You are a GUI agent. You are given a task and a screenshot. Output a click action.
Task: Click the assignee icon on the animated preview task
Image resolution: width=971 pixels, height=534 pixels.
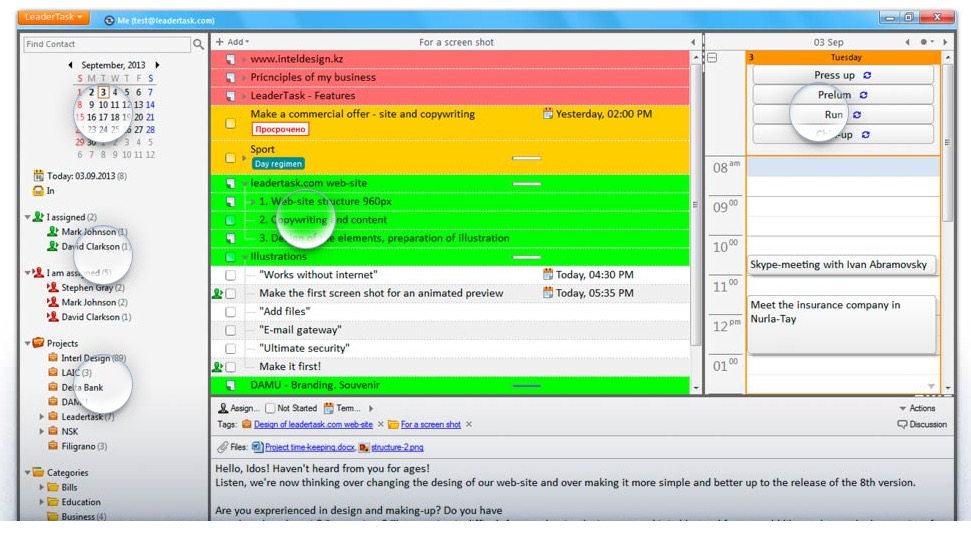(x=217, y=293)
